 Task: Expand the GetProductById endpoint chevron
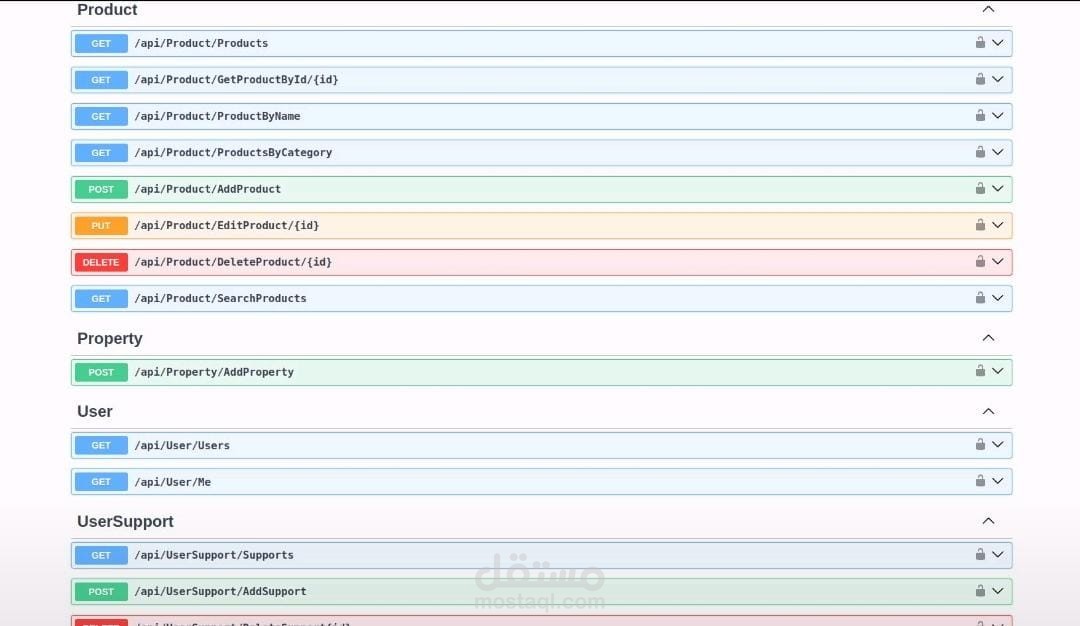coord(997,79)
